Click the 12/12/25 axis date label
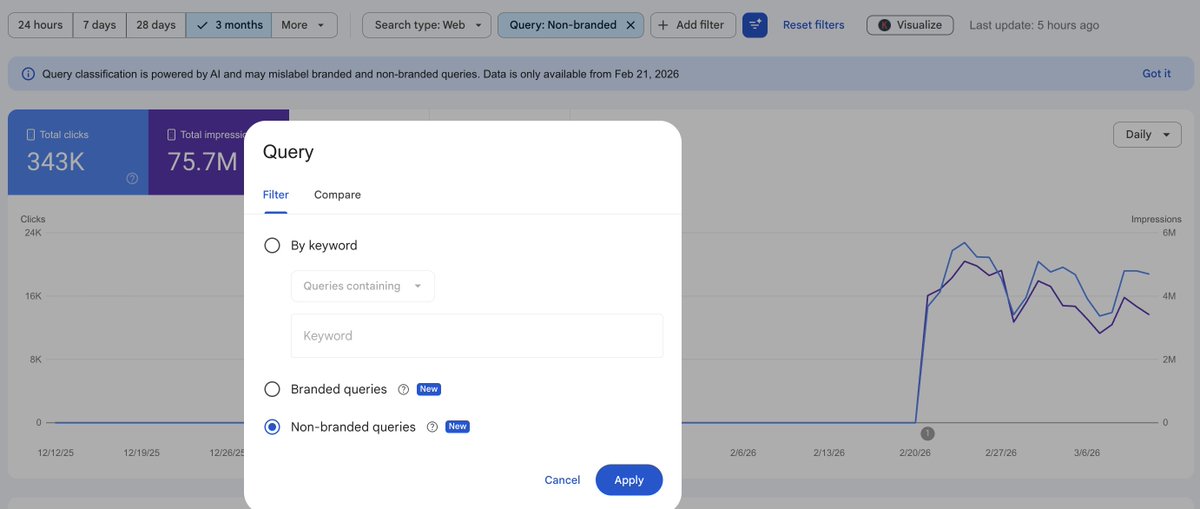The width and height of the screenshot is (1200, 509). (56, 452)
